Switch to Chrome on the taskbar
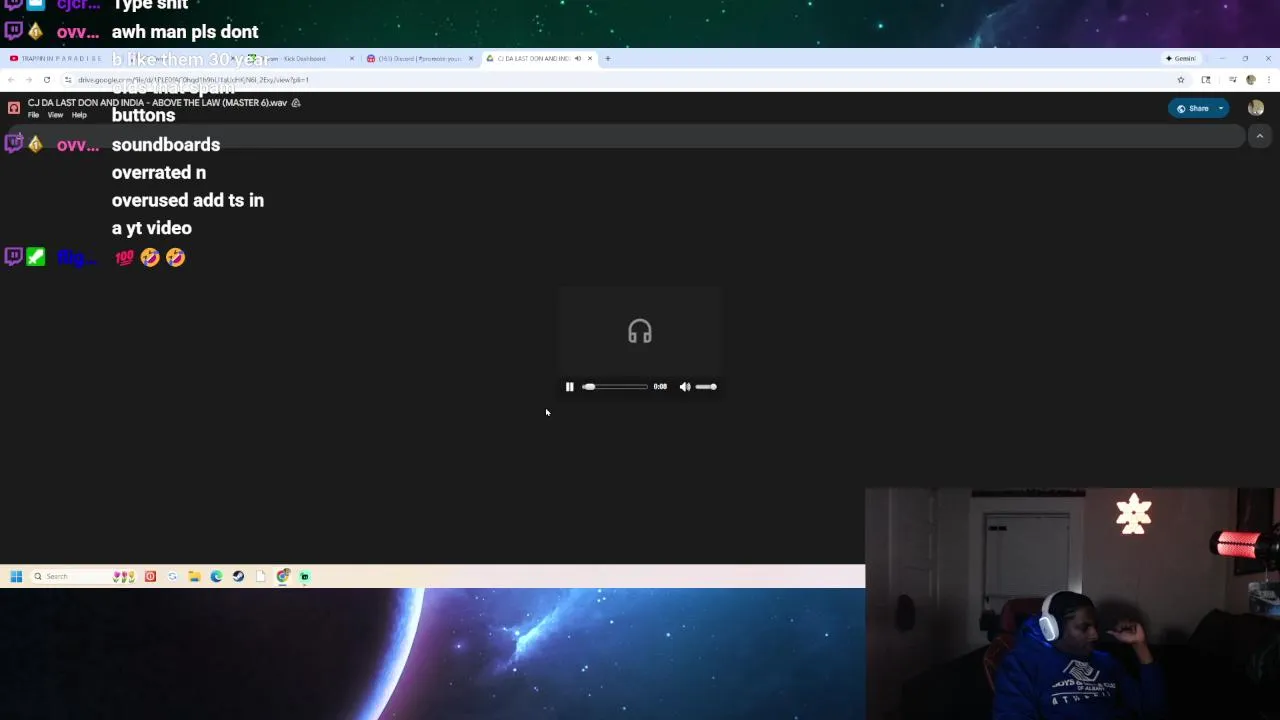The image size is (1280, 720). pyautogui.click(x=282, y=576)
